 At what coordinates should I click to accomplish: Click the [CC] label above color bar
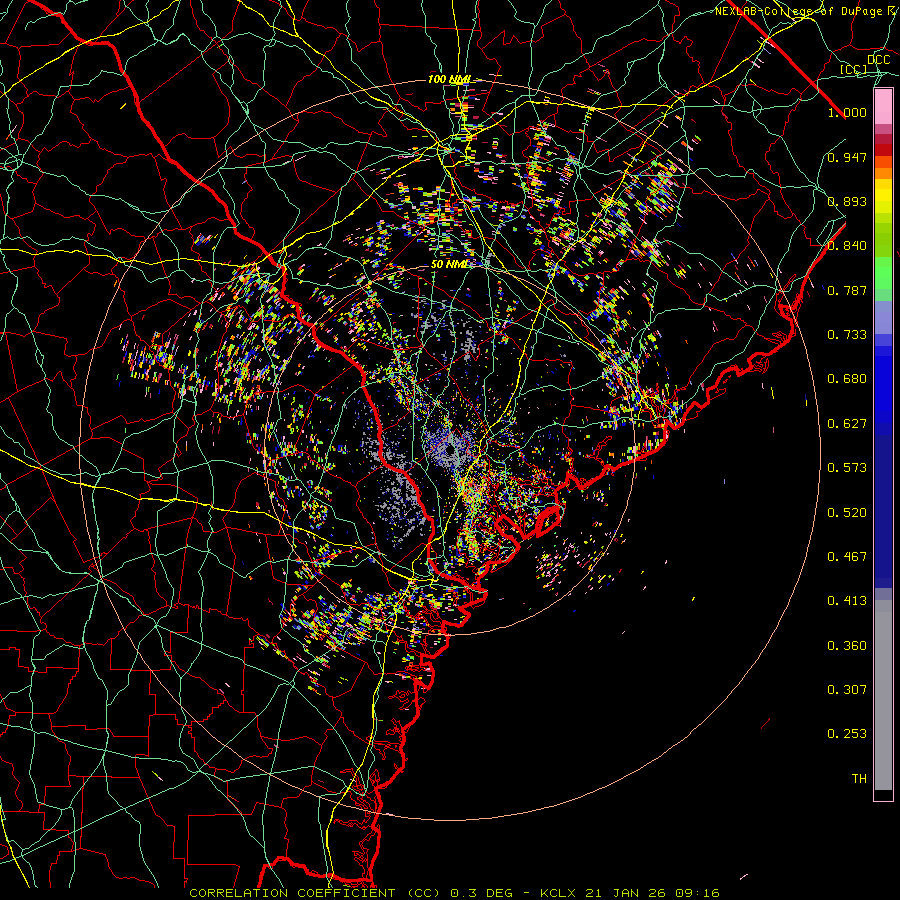[853, 69]
